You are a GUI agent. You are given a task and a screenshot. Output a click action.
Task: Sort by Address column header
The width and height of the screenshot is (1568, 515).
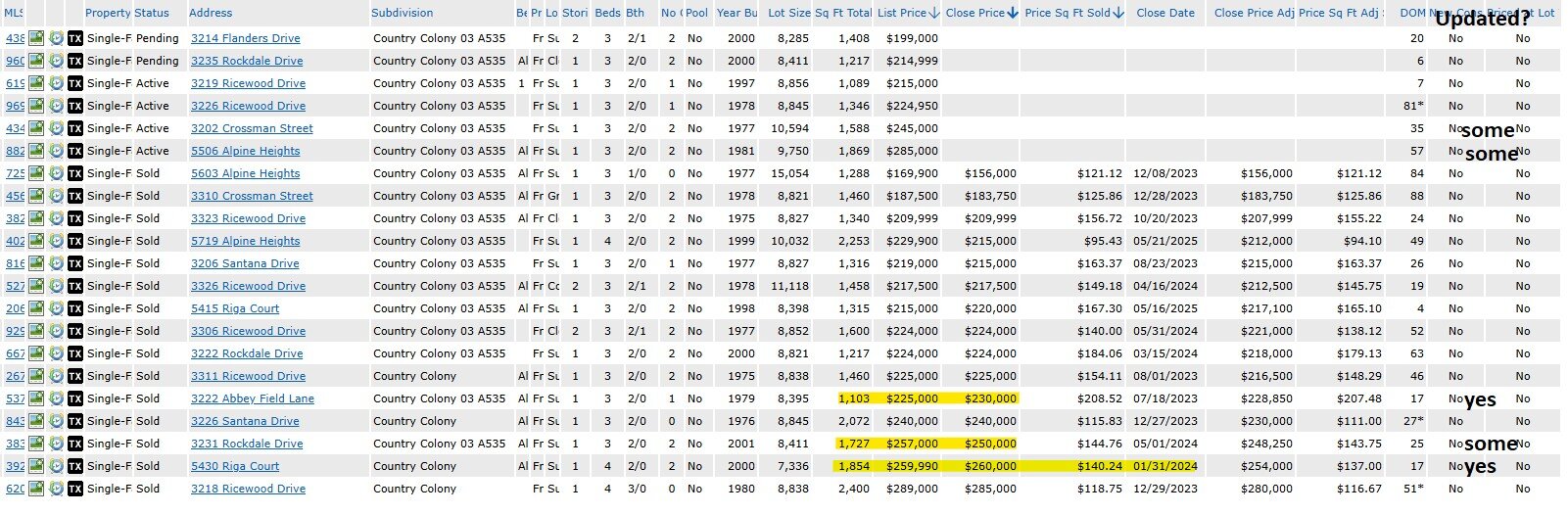click(211, 14)
